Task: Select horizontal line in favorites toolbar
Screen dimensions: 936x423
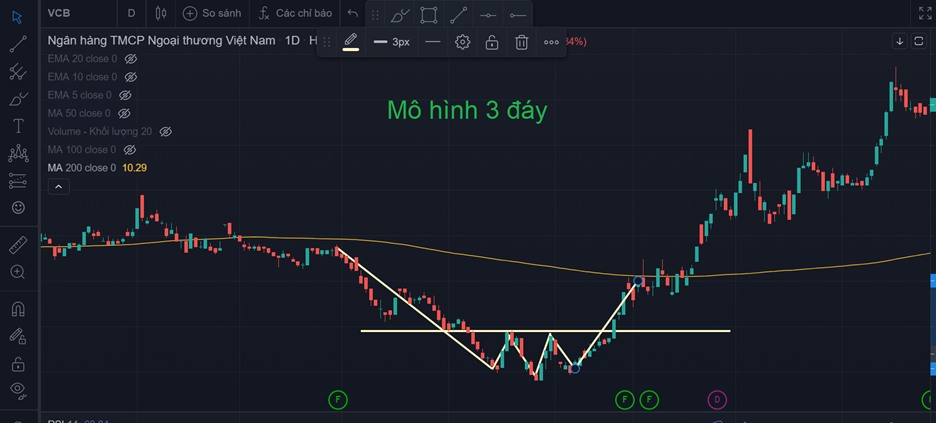Action: click(x=488, y=16)
